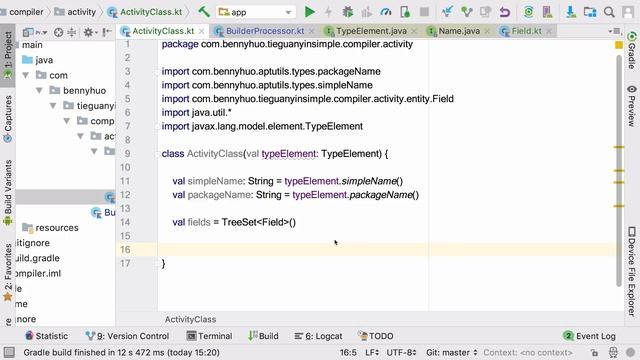
Task: Sync project with Gradle files icon
Action: 529,12
